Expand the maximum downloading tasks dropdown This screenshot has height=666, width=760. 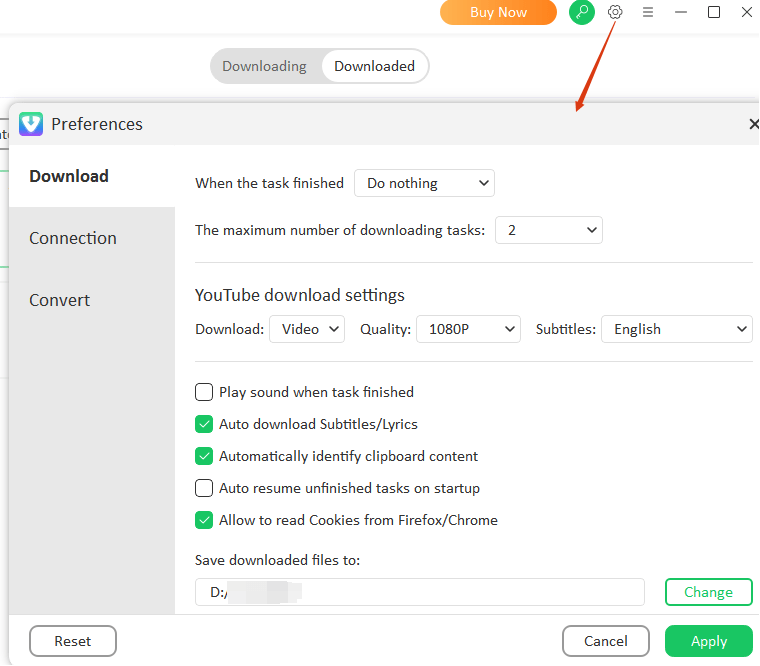[x=548, y=230]
